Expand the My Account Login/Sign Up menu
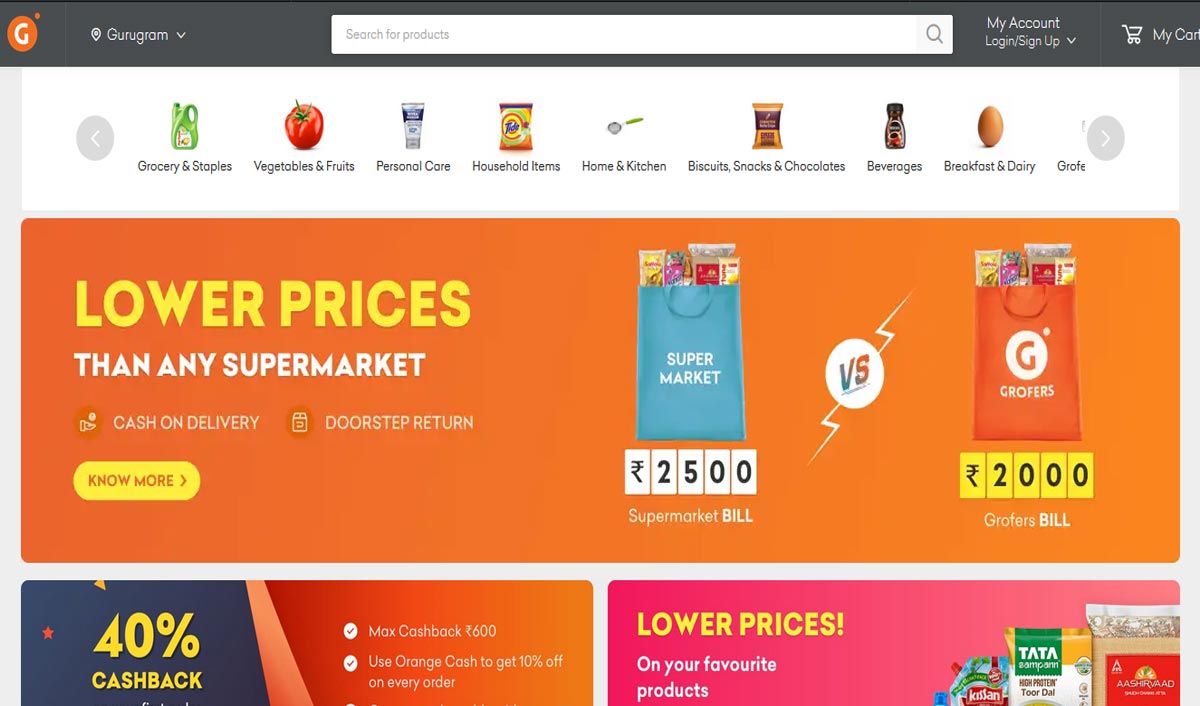The image size is (1200, 706). click(1030, 32)
